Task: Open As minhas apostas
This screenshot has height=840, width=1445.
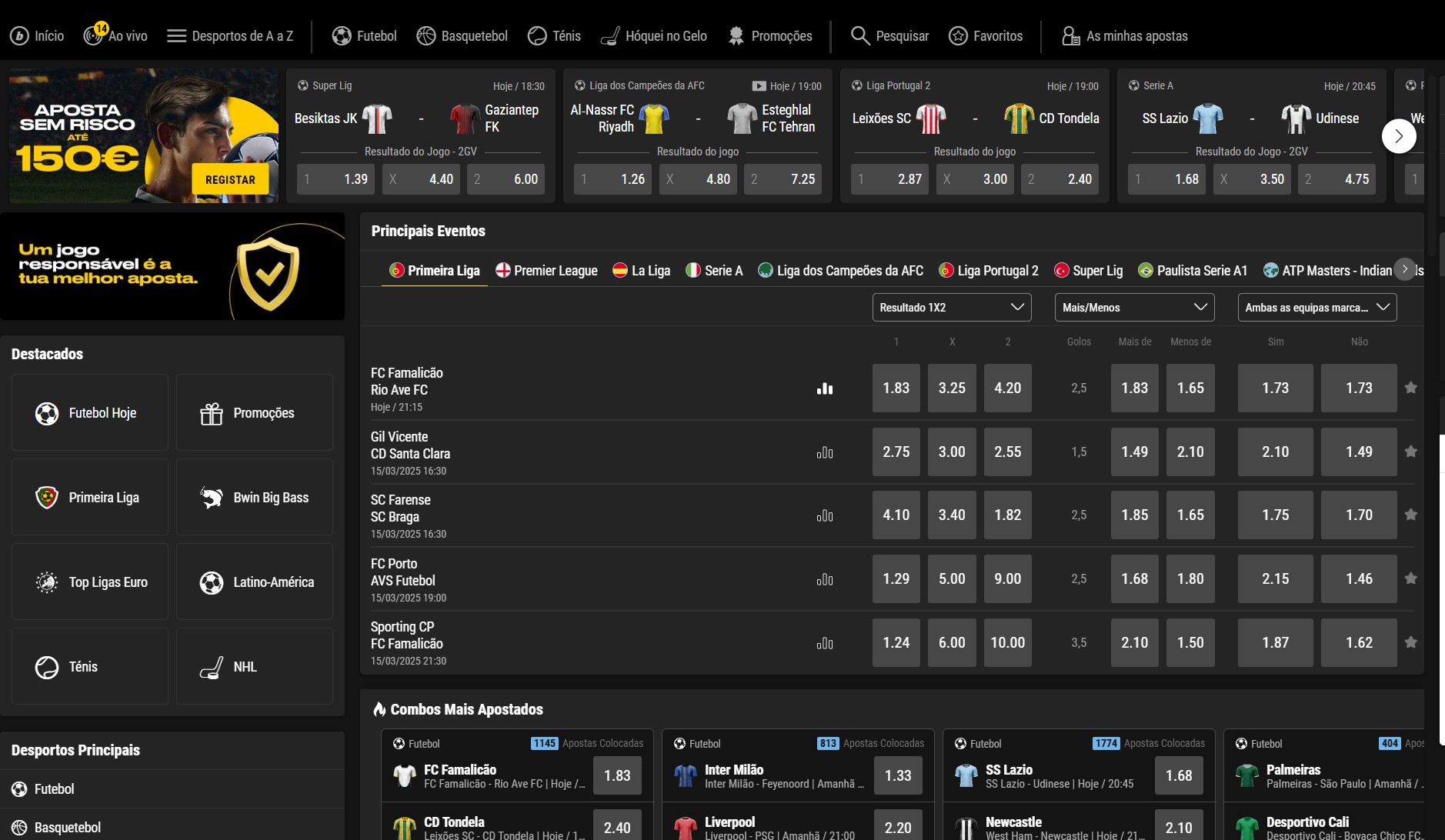Action: 1125,36
